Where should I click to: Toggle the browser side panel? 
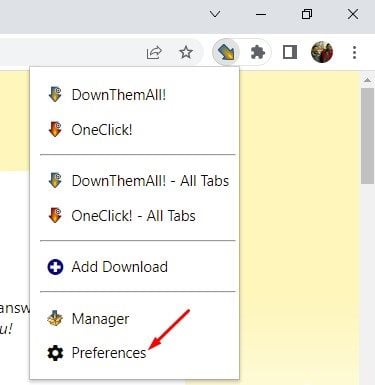pos(290,52)
